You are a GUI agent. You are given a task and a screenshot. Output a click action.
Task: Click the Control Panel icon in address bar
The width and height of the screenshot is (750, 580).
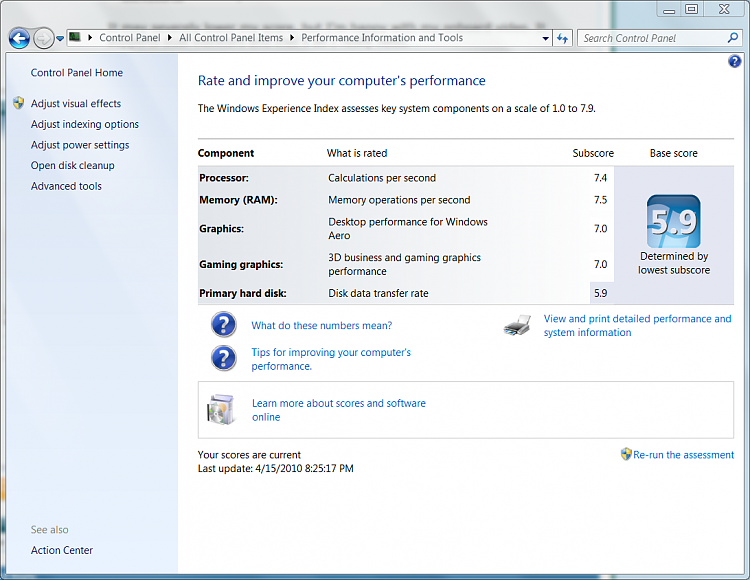tap(75, 37)
